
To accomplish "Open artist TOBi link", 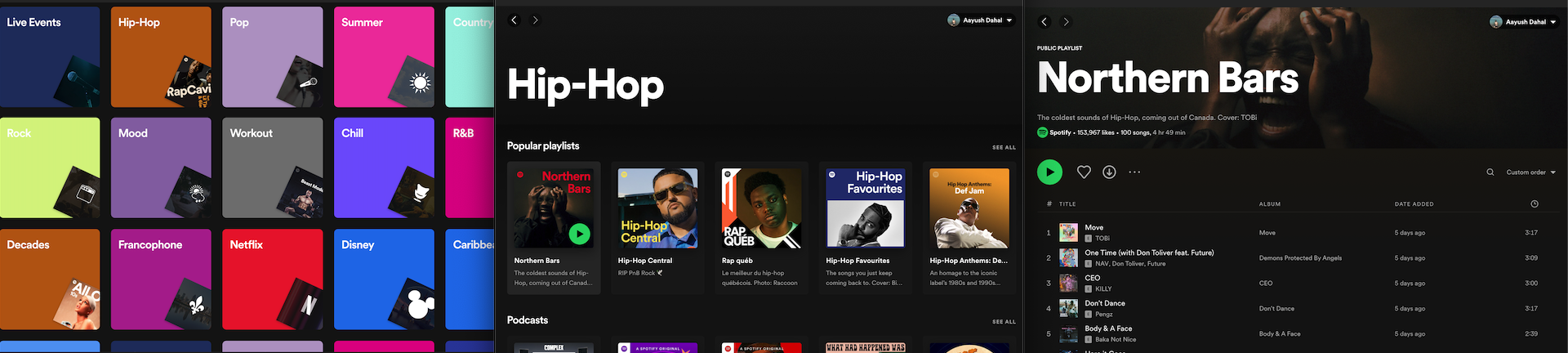I will pyautogui.click(x=1102, y=239).
